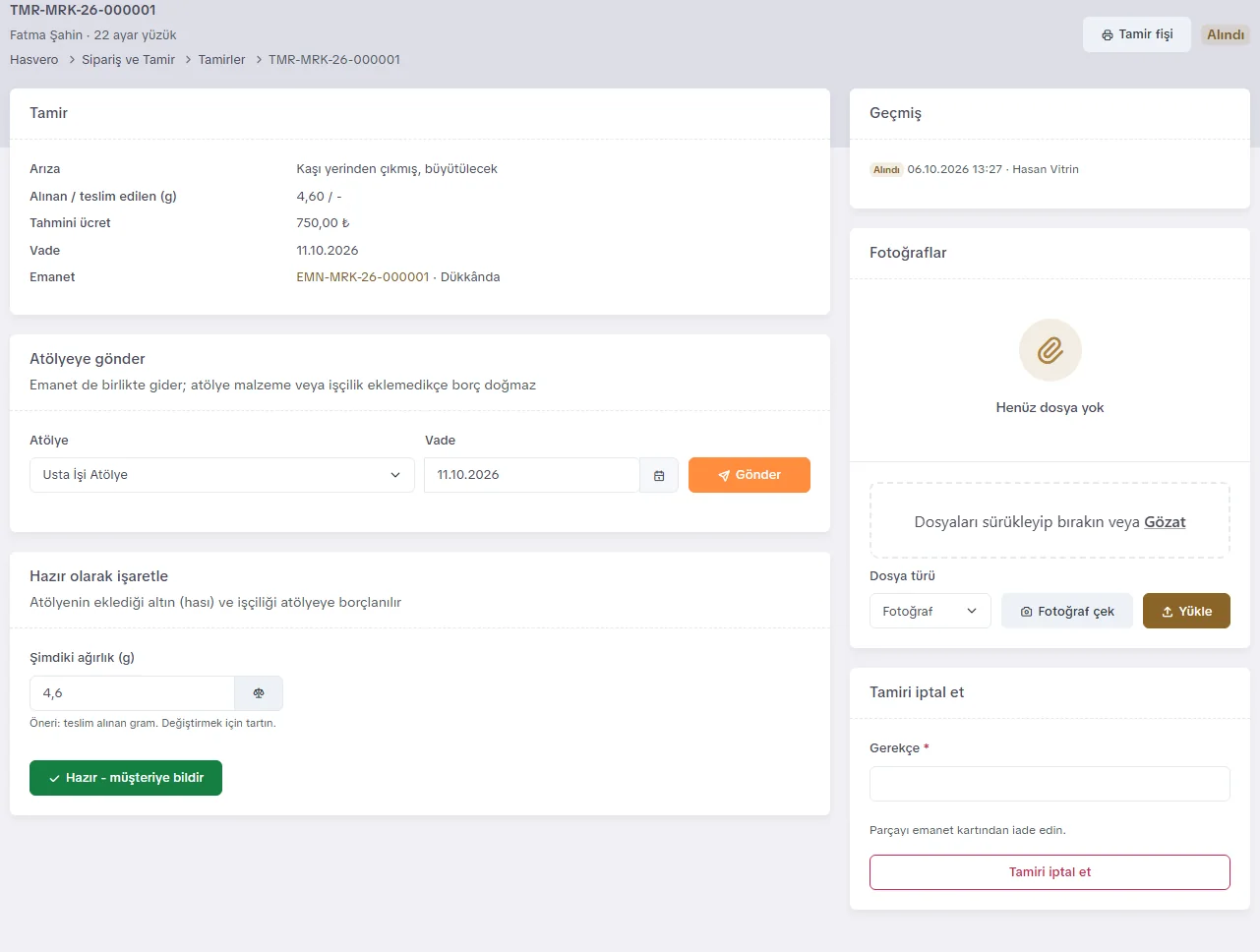Click the weight value 4,60 / -

click(319, 197)
